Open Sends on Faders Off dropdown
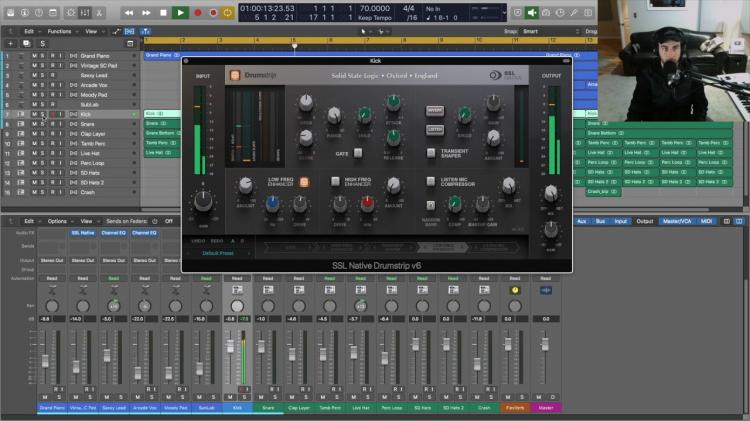 pyautogui.click(x=169, y=222)
